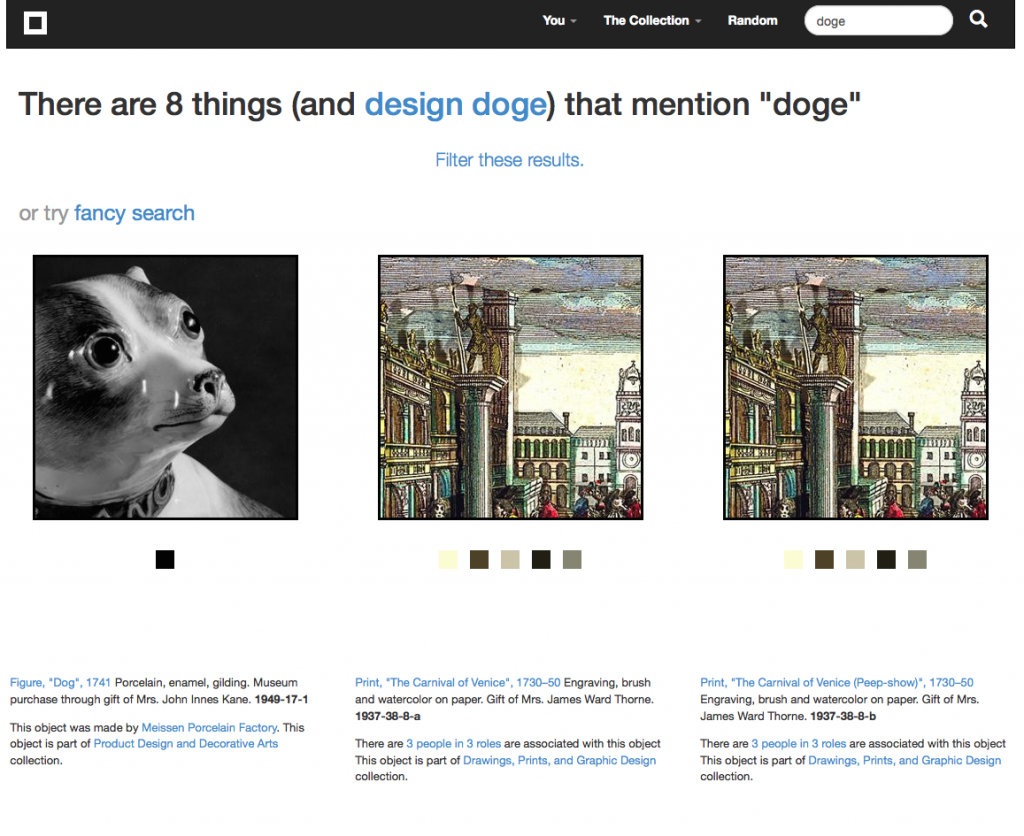
Task: Pick near-black swatch under Peep-show print
Action: [886, 560]
